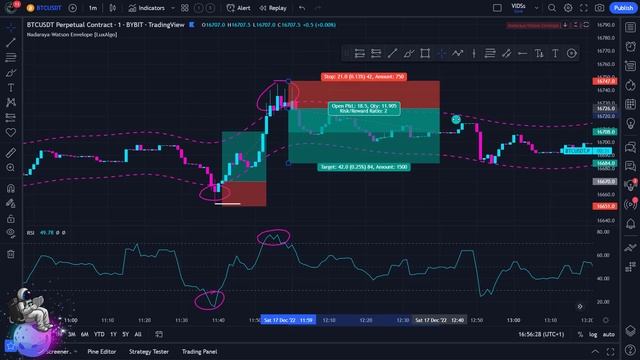The height and width of the screenshot is (360, 640).
Task: Open the chart layout selector square
Action: click(x=497, y=8)
